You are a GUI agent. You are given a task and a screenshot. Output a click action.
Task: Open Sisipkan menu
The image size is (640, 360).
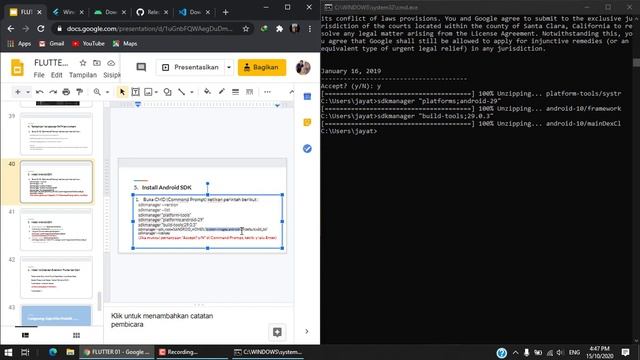112,75
